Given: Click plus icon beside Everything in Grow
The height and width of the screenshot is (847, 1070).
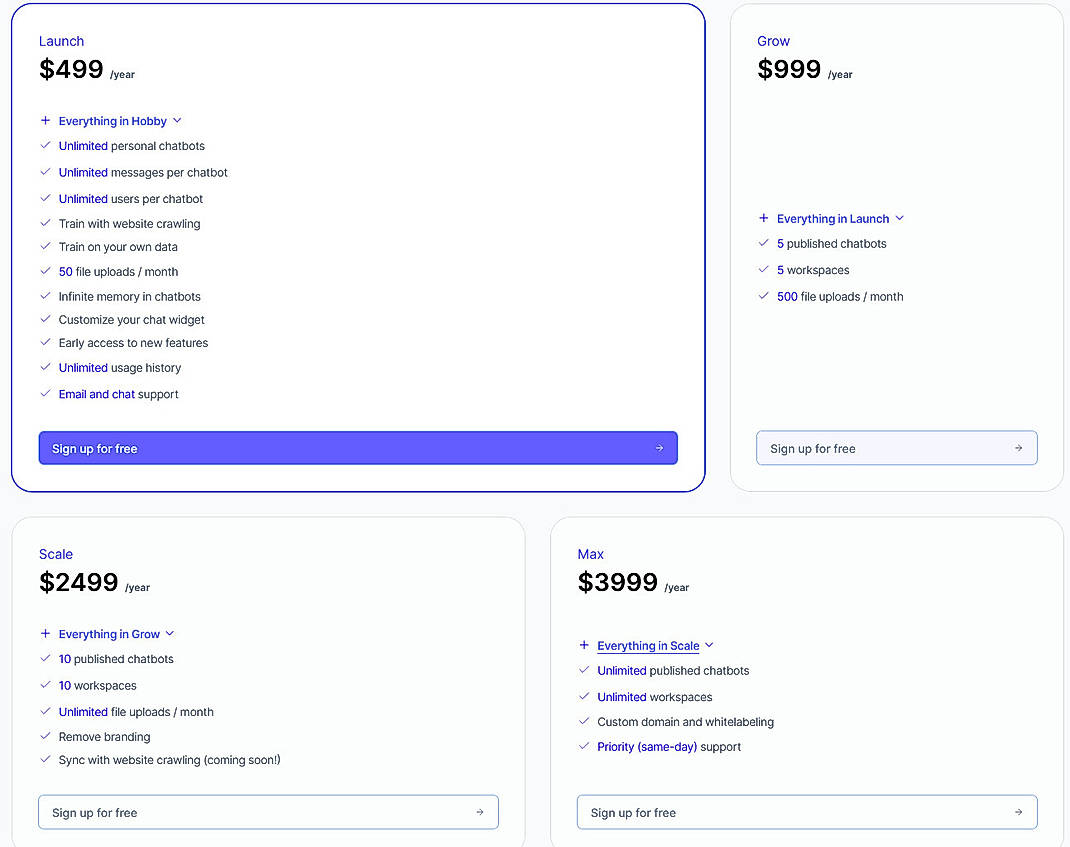Looking at the screenshot, I should (45, 634).
